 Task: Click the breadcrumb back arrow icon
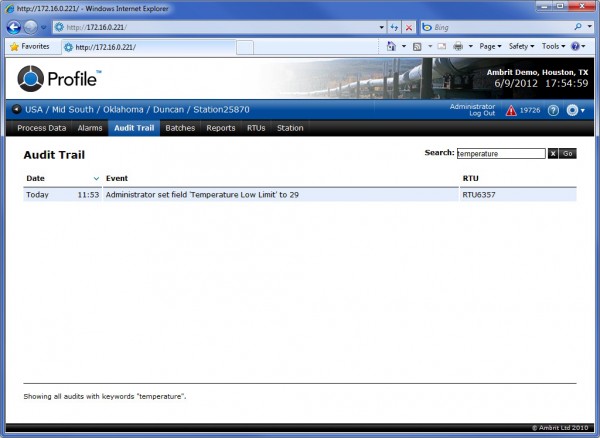pyautogui.click(x=16, y=109)
